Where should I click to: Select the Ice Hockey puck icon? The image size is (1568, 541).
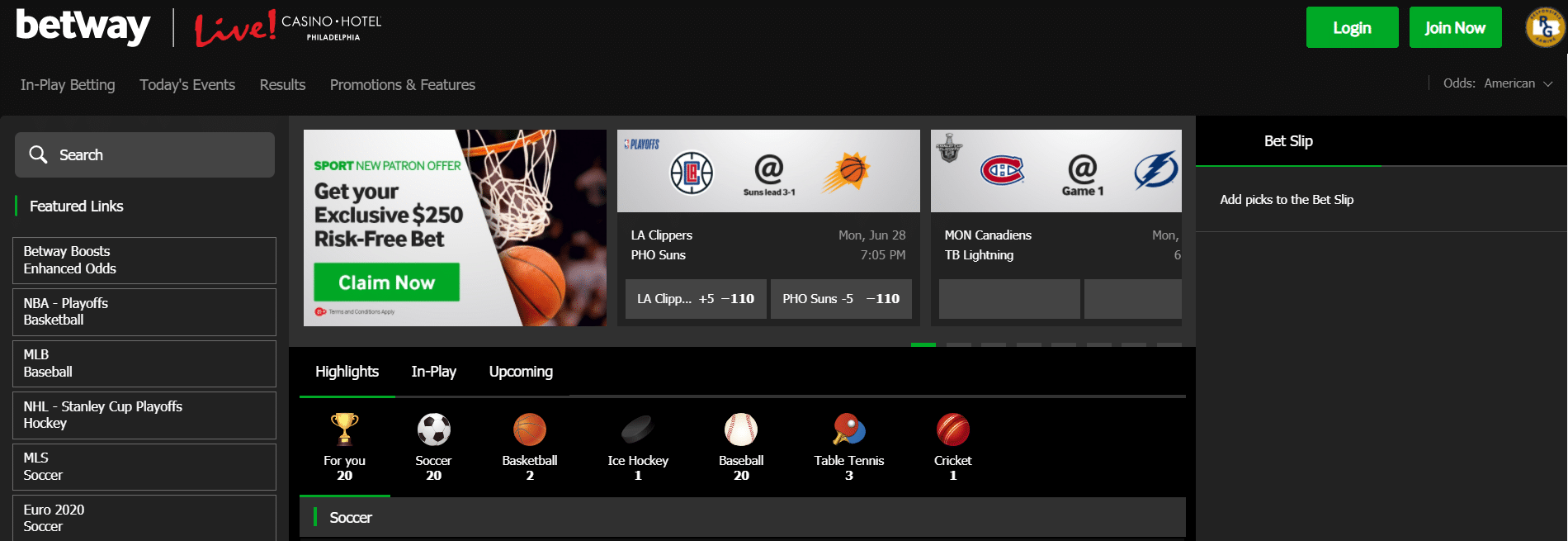pyautogui.click(x=638, y=429)
